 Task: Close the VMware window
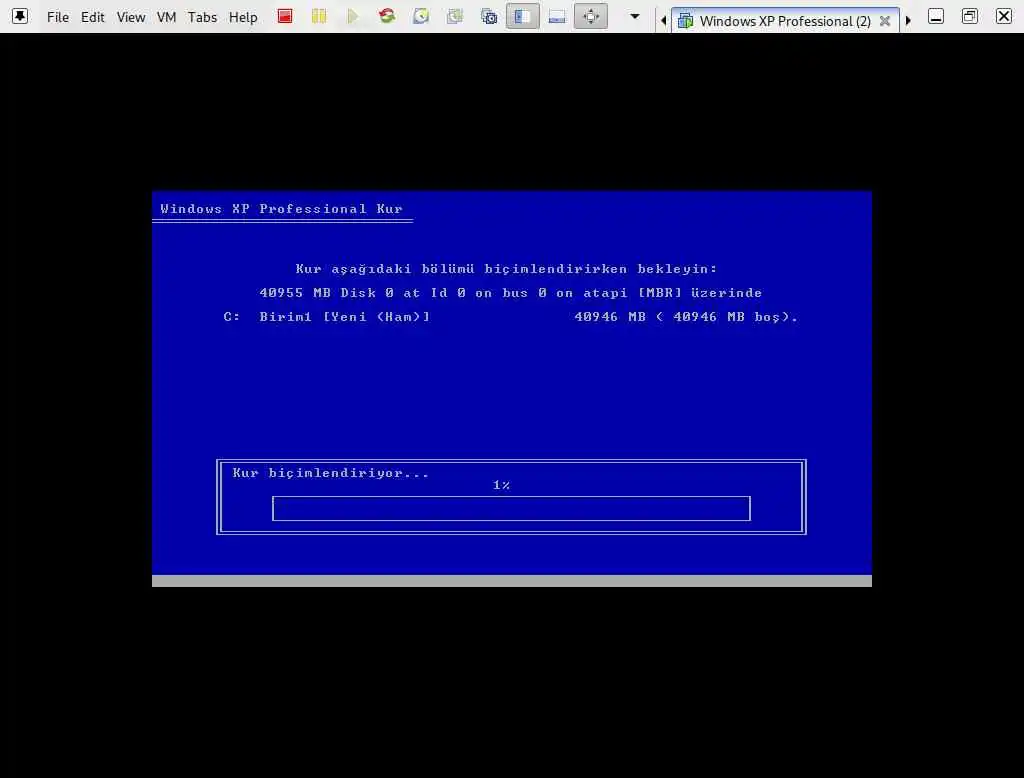click(1004, 16)
